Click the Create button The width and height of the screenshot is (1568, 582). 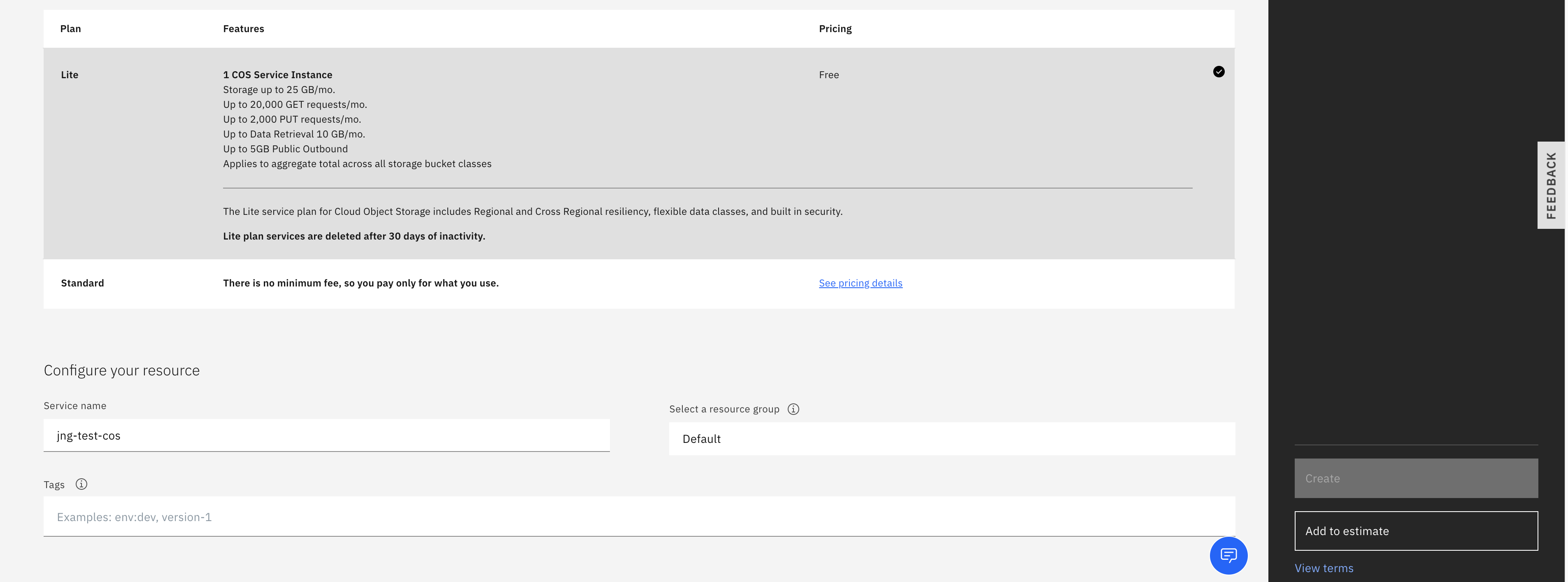pyautogui.click(x=1416, y=479)
